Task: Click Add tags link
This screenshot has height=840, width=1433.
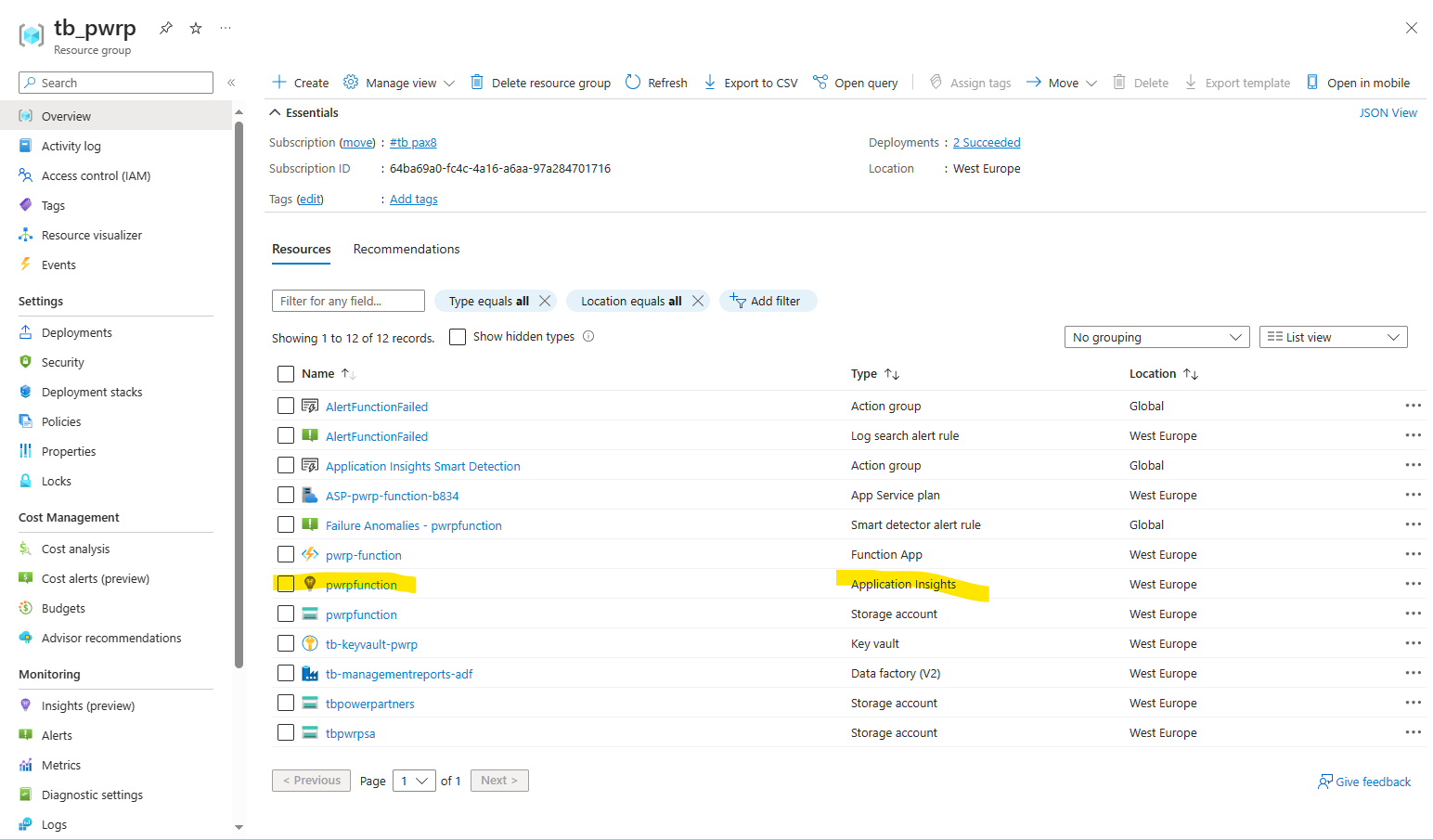Action: click(413, 199)
